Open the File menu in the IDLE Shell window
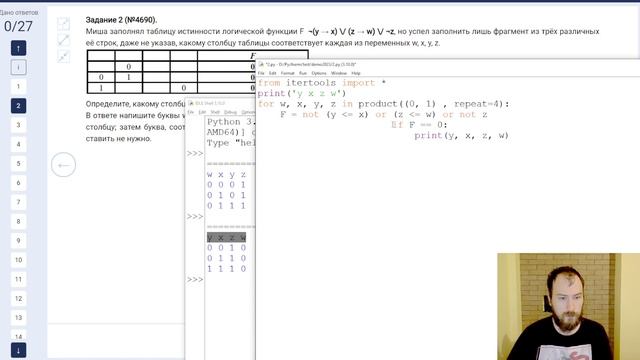640x360 pixels. click(191, 112)
